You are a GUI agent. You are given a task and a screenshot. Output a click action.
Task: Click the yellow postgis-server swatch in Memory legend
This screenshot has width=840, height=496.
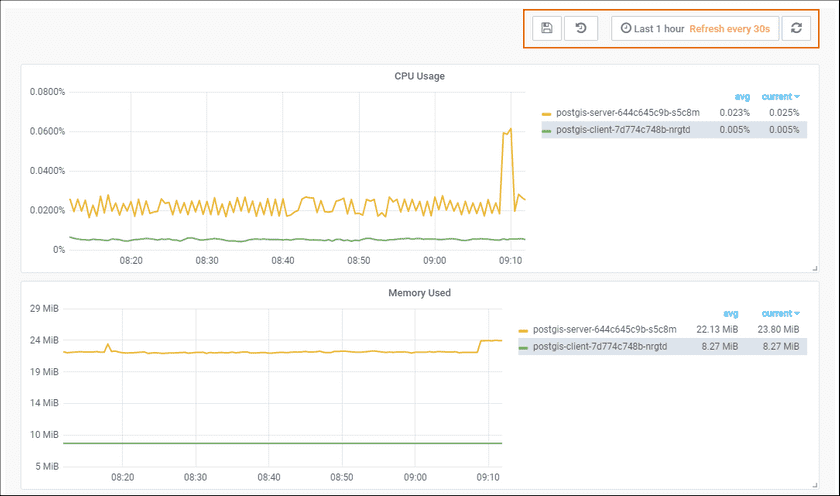(523, 331)
